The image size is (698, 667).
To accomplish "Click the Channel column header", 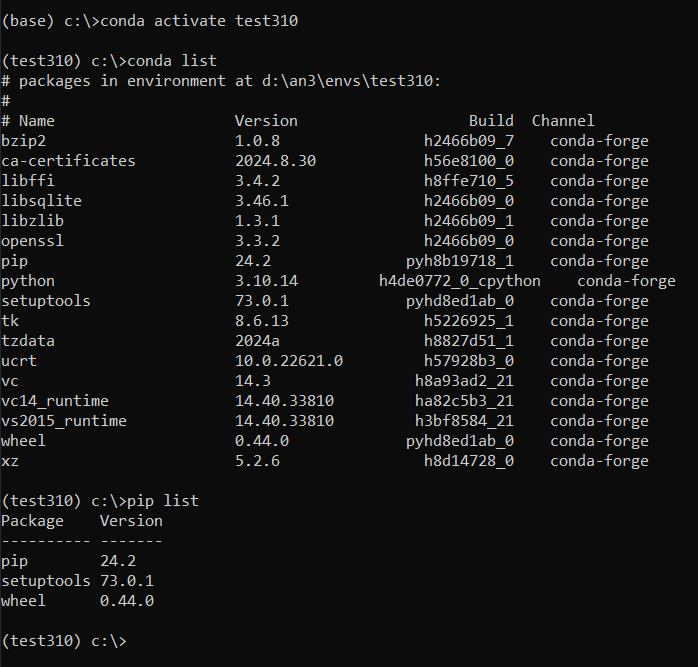I will click(563, 121).
